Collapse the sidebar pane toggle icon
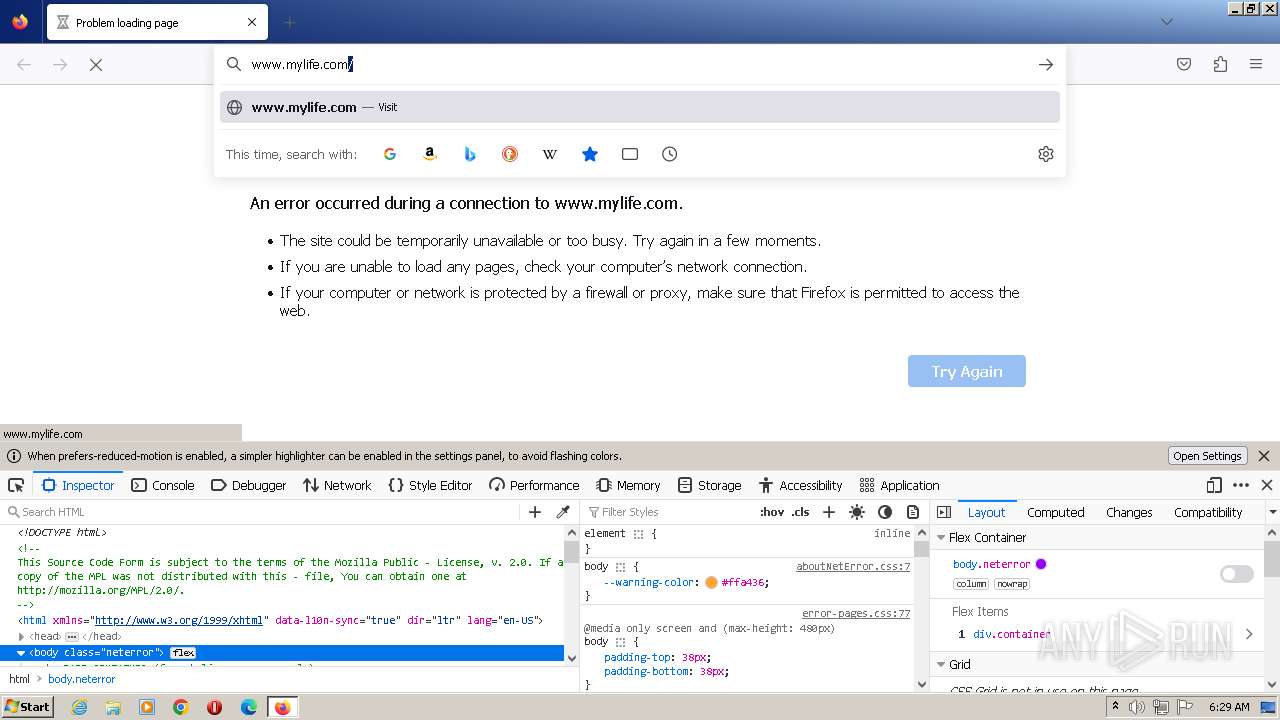Screen dimensions: 1280x720 [944, 512]
